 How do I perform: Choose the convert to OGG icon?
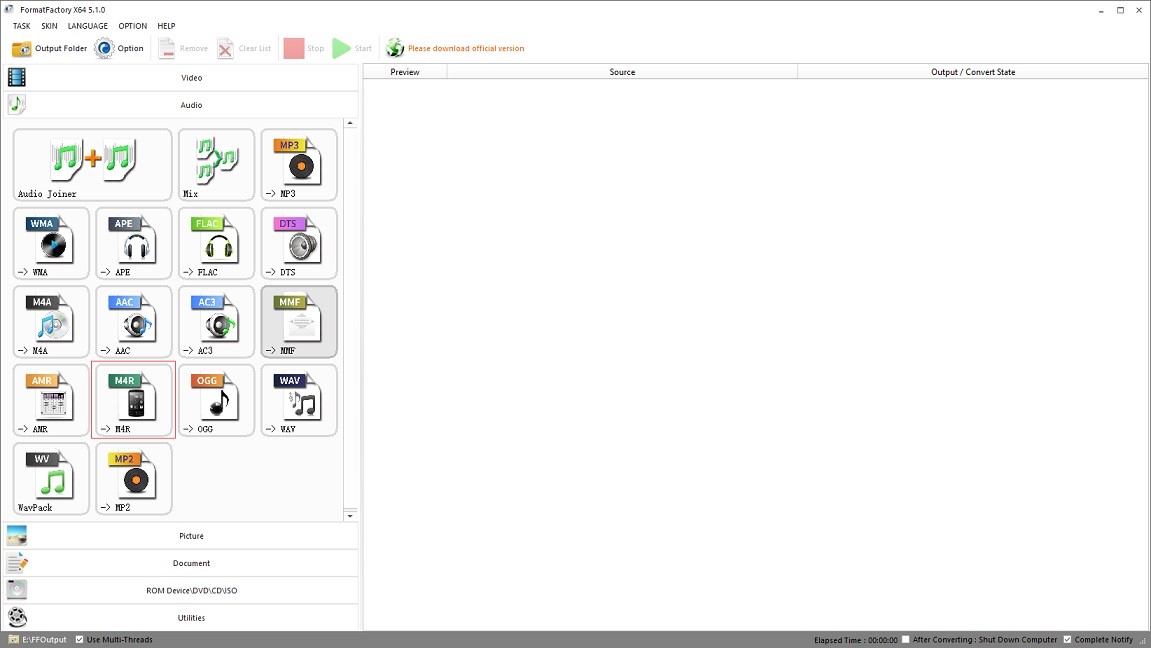click(x=217, y=400)
